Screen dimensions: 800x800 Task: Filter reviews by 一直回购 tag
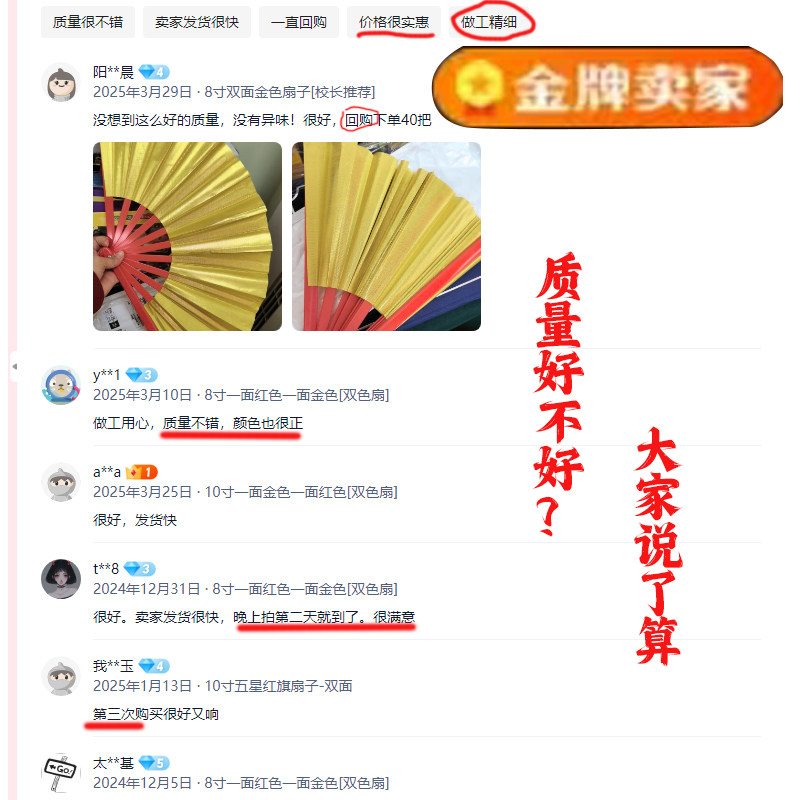(298, 22)
